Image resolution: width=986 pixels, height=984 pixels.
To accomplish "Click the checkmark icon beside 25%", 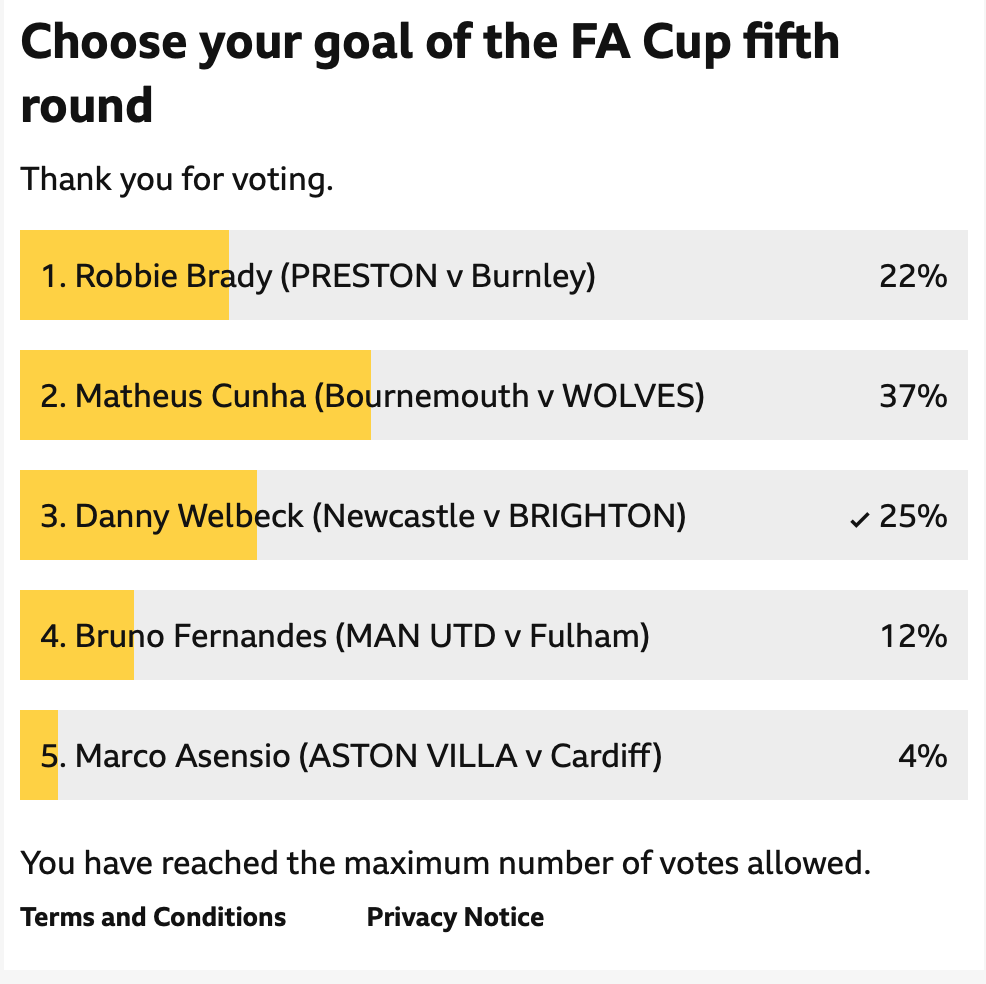I will click(859, 519).
